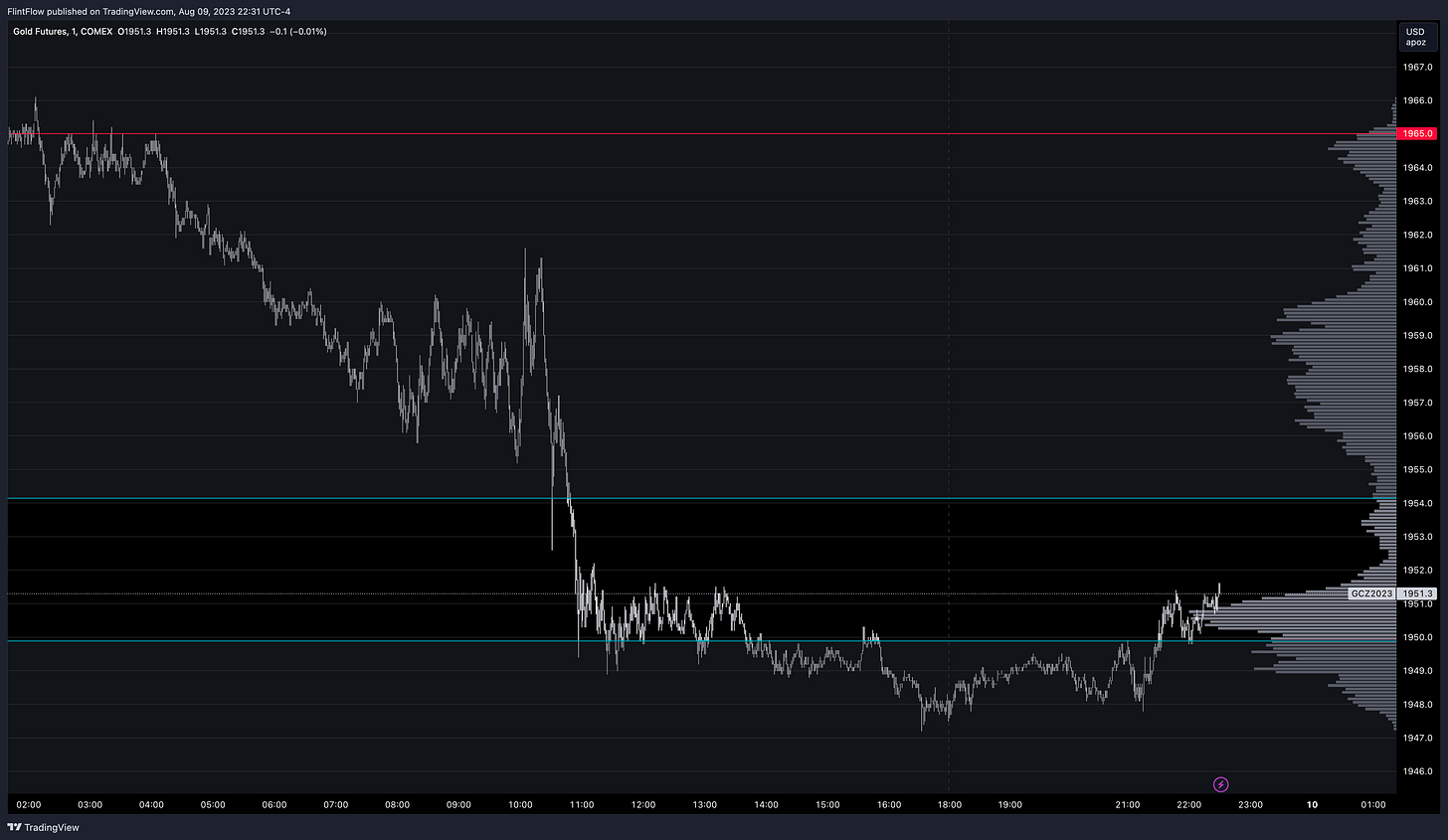Click the Gold Futures symbol title
This screenshot has height=840, width=1448.
(x=39, y=32)
